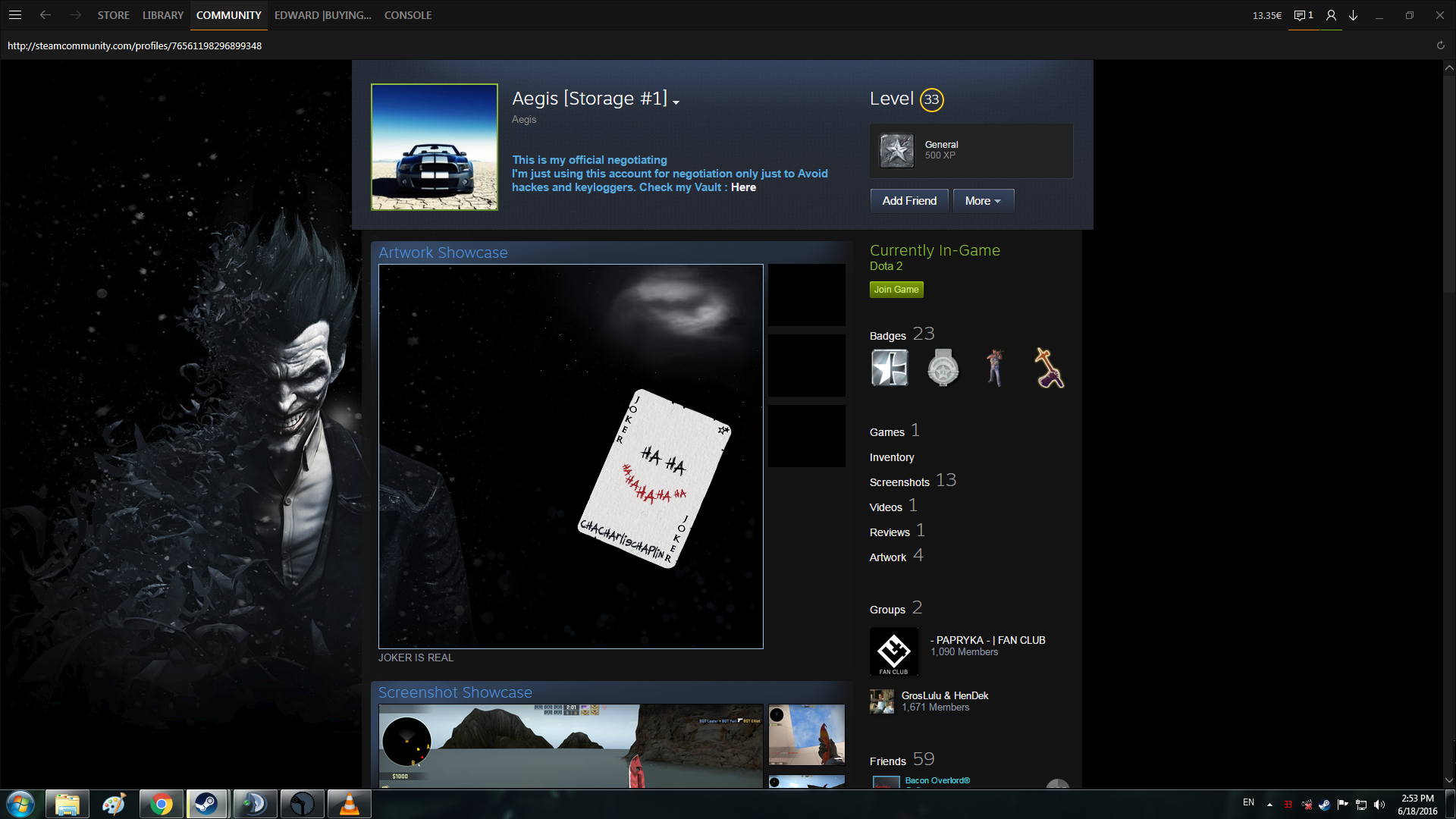
Task: Click the PAPRYKA fan club group icon
Action: click(x=893, y=651)
